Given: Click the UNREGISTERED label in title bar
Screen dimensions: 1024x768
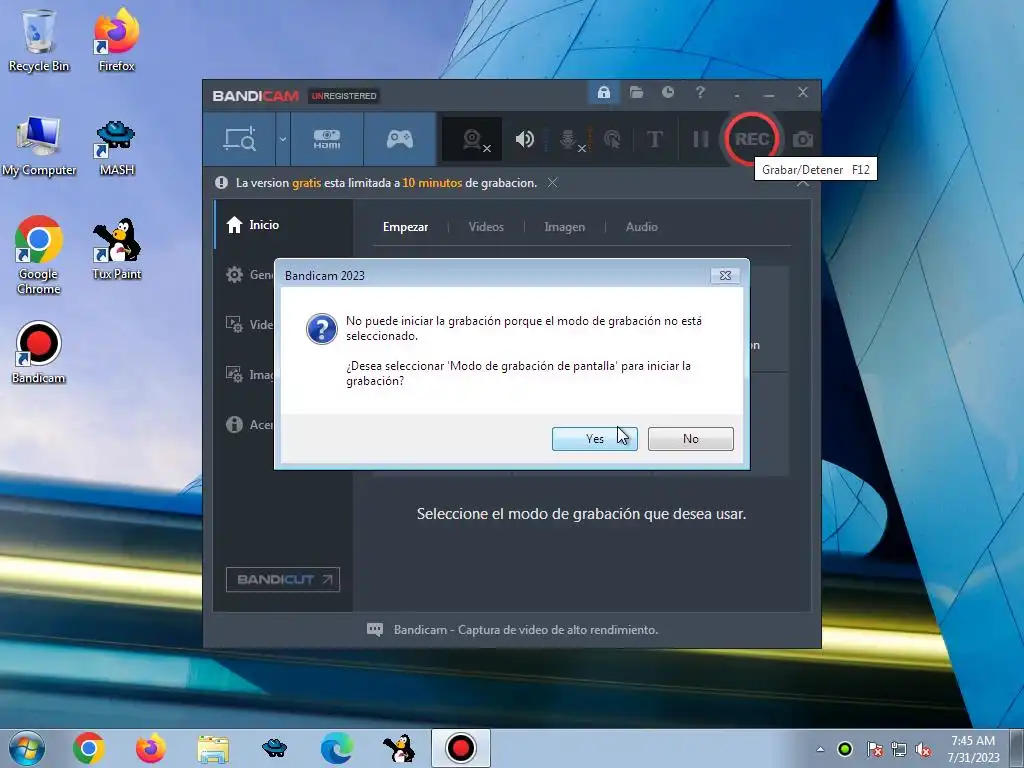Looking at the screenshot, I should 344,96.
